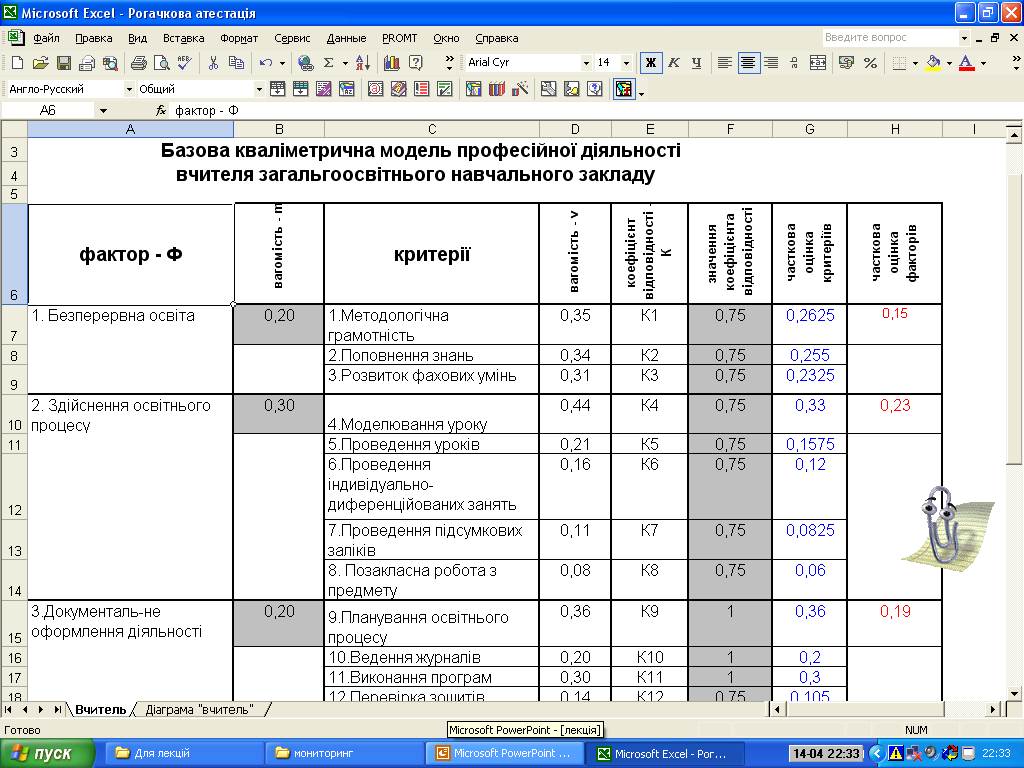
Task: Click the AutoSum sigma icon
Action: [328, 63]
